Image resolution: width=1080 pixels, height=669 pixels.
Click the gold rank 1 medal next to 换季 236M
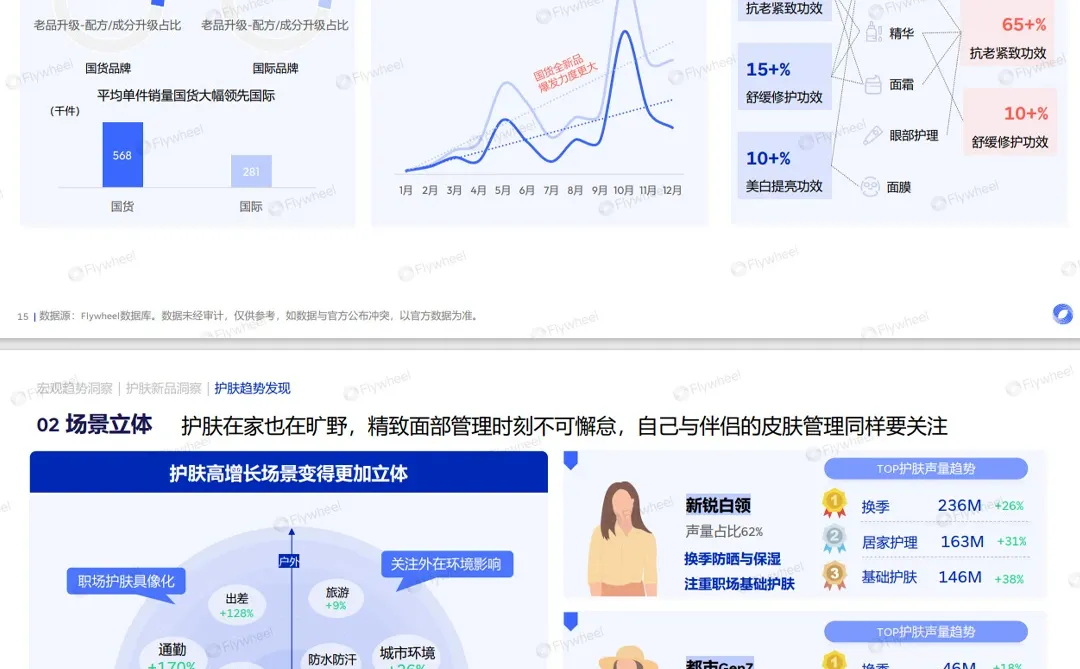click(834, 503)
